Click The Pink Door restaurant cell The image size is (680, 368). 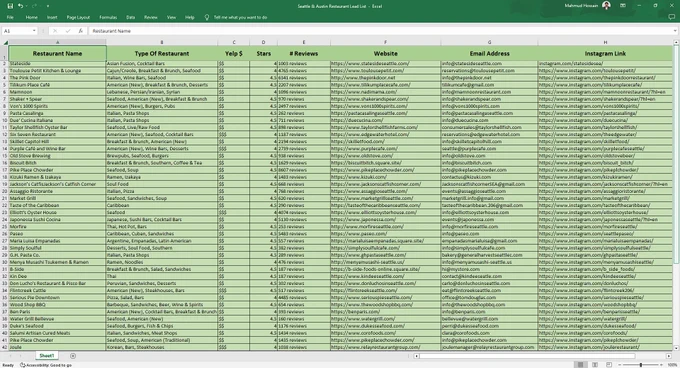coord(57,78)
